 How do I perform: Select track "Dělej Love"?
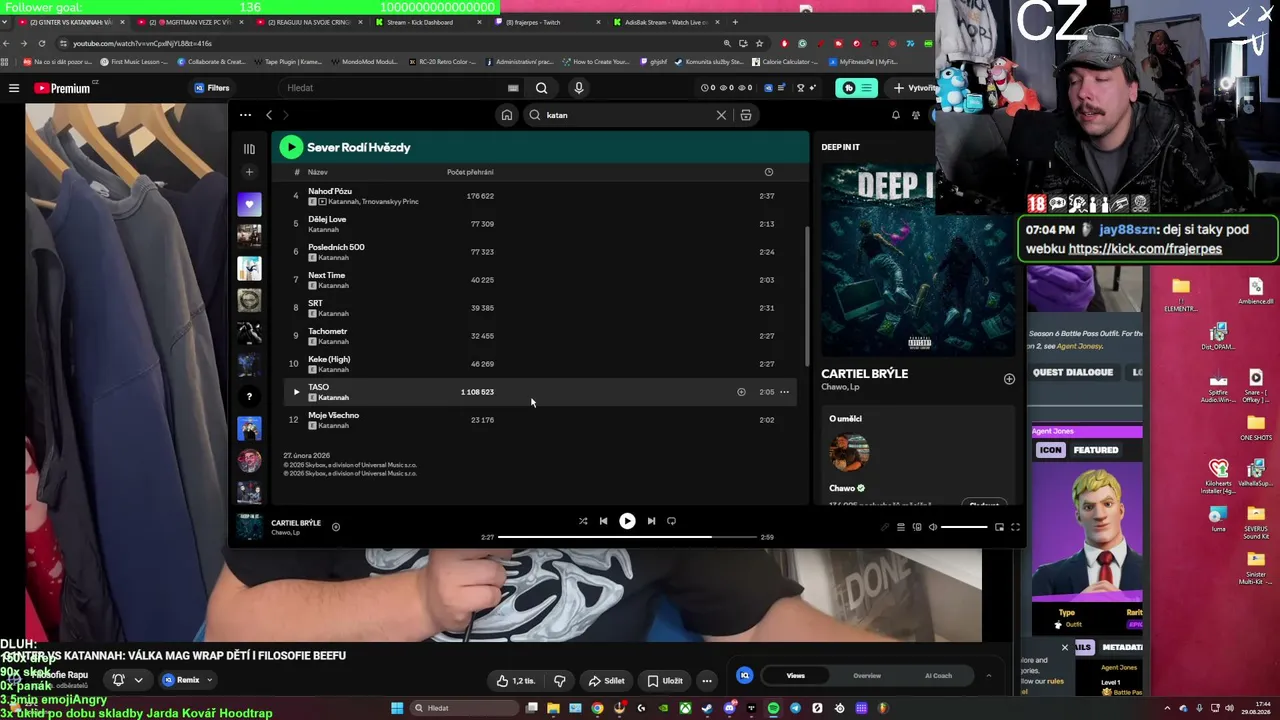[327, 219]
